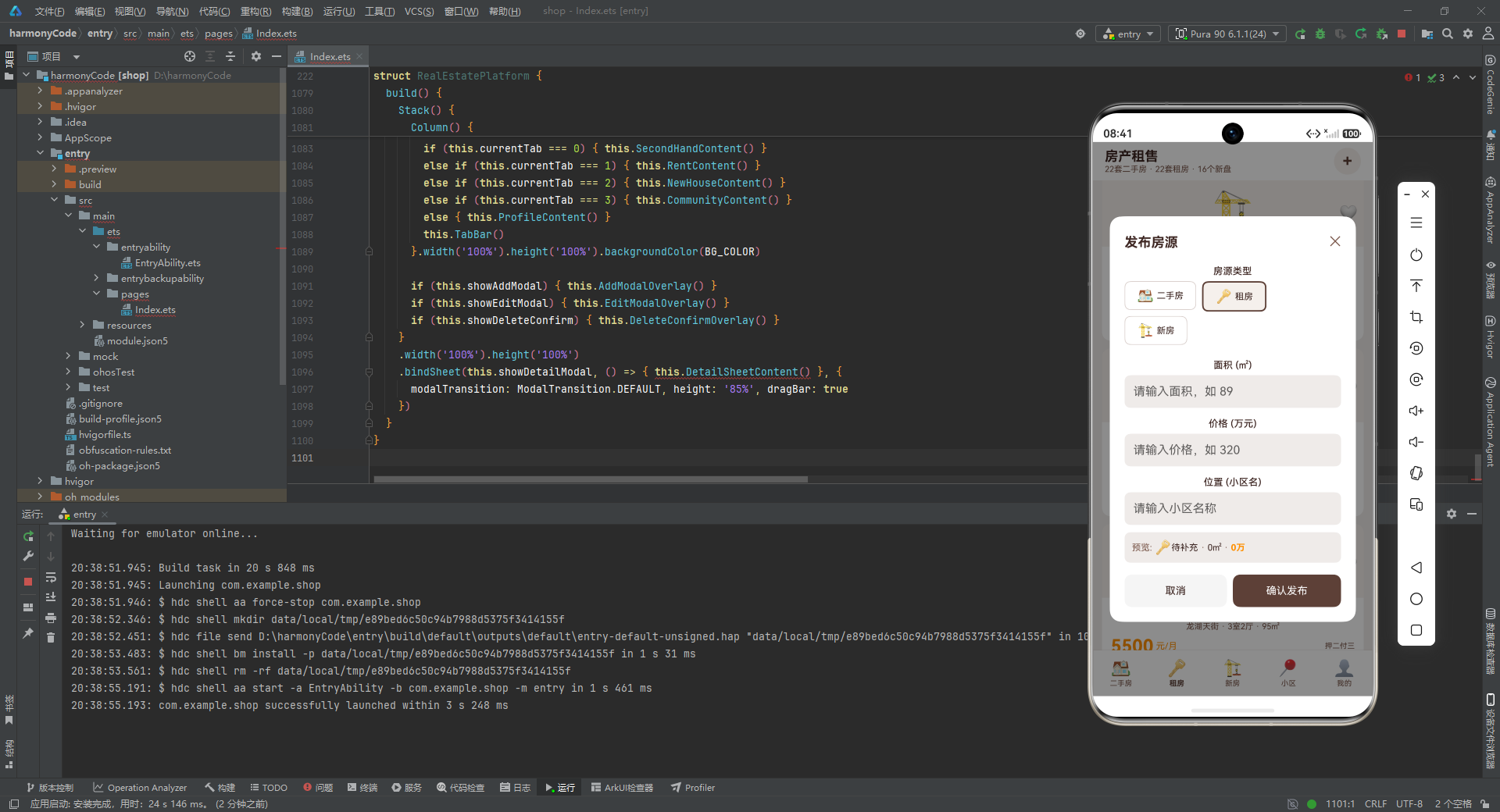1500x812 pixels.
Task: Open the Pura 90 device selector dropdown
Action: (1228, 34)
